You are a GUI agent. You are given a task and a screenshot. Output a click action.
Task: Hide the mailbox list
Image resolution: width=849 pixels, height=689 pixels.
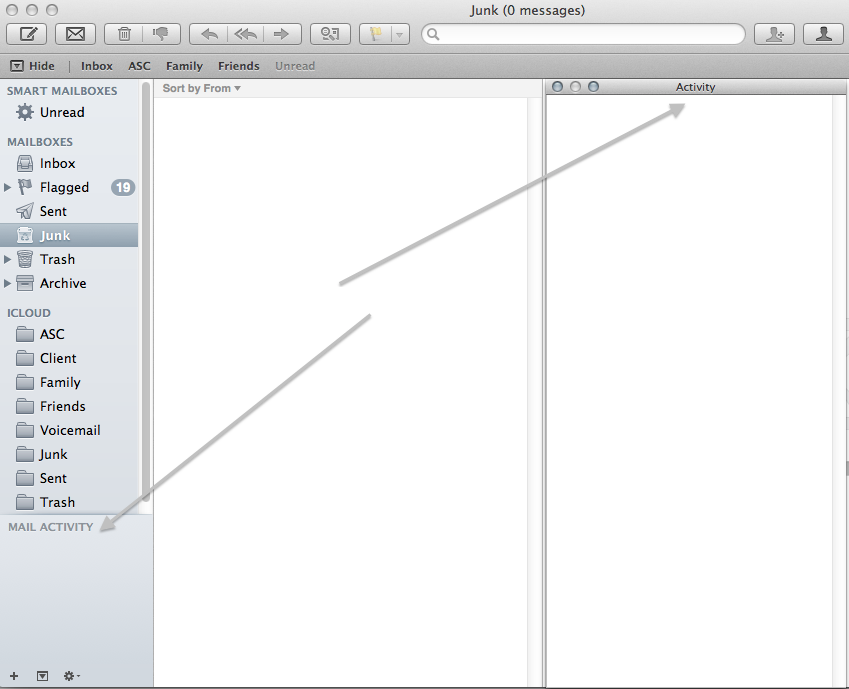(x=33, y=66)
